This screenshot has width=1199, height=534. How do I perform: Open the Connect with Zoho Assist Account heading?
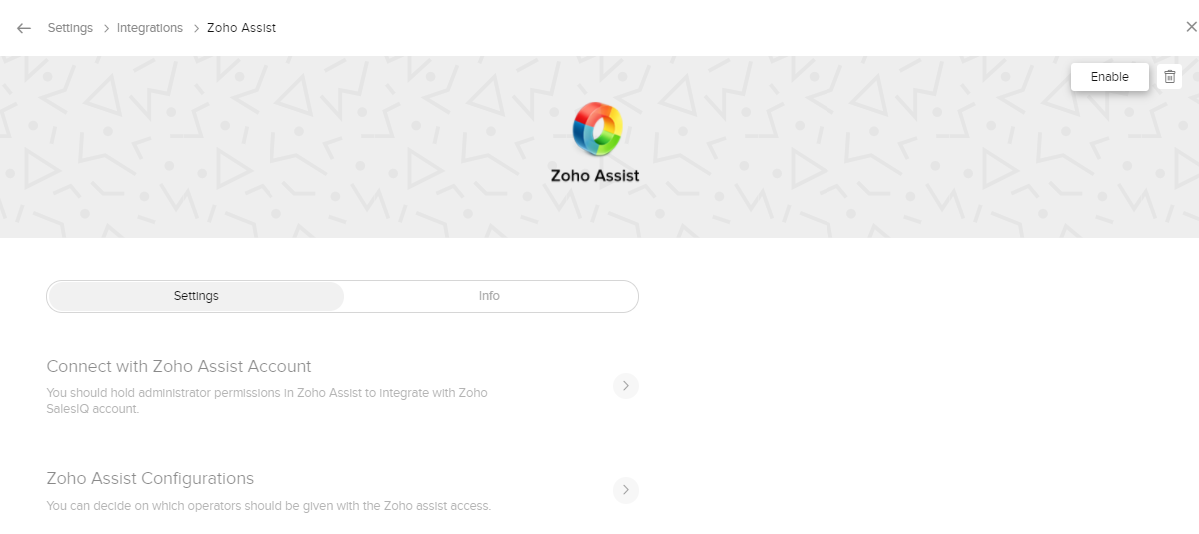[179, 366]
